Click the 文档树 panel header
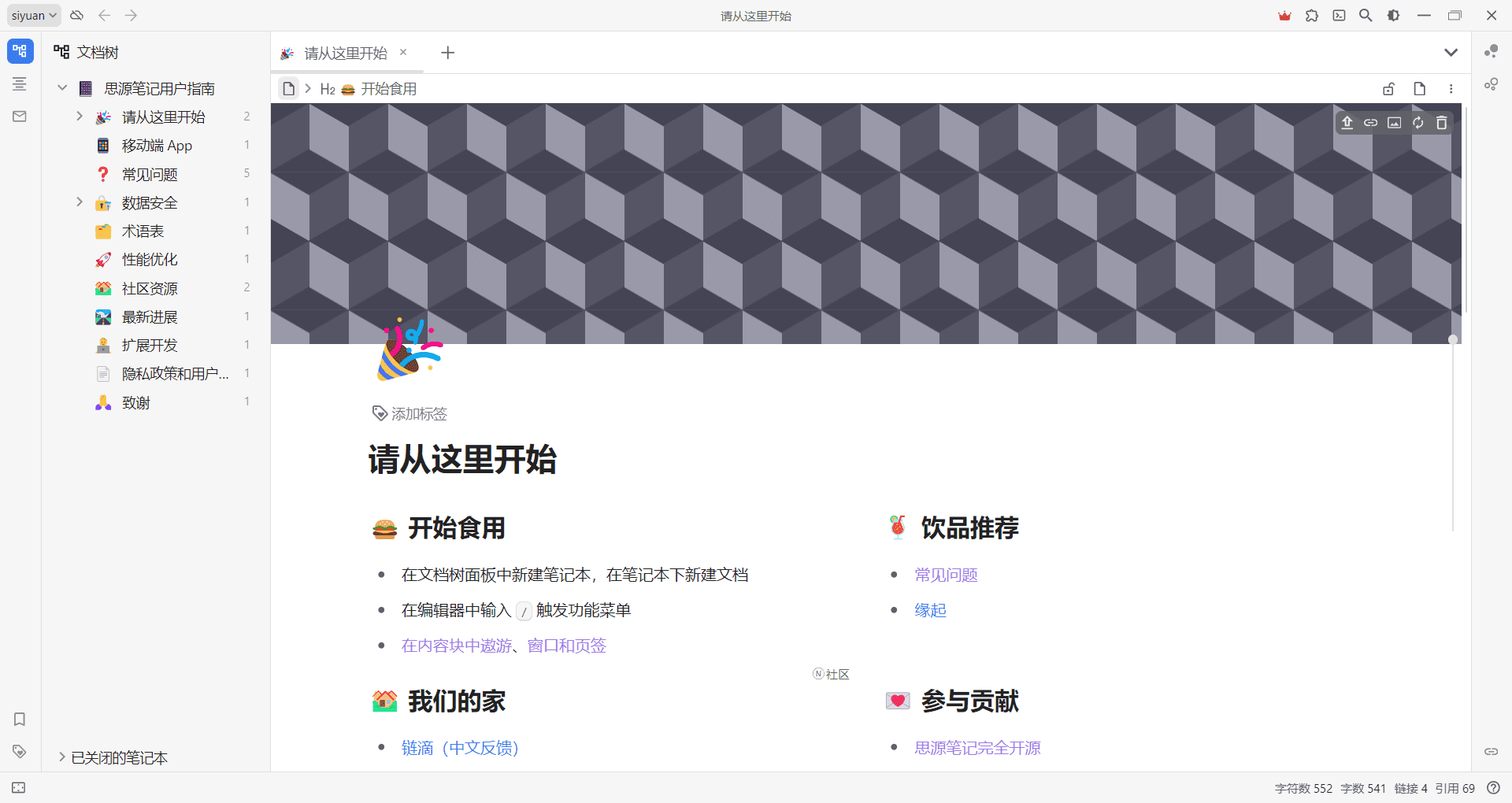 pyautogui.click(x=97, y=52)
